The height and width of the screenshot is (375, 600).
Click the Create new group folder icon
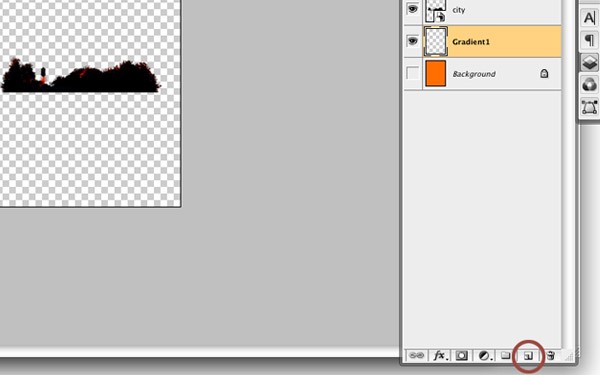(505, 355)
